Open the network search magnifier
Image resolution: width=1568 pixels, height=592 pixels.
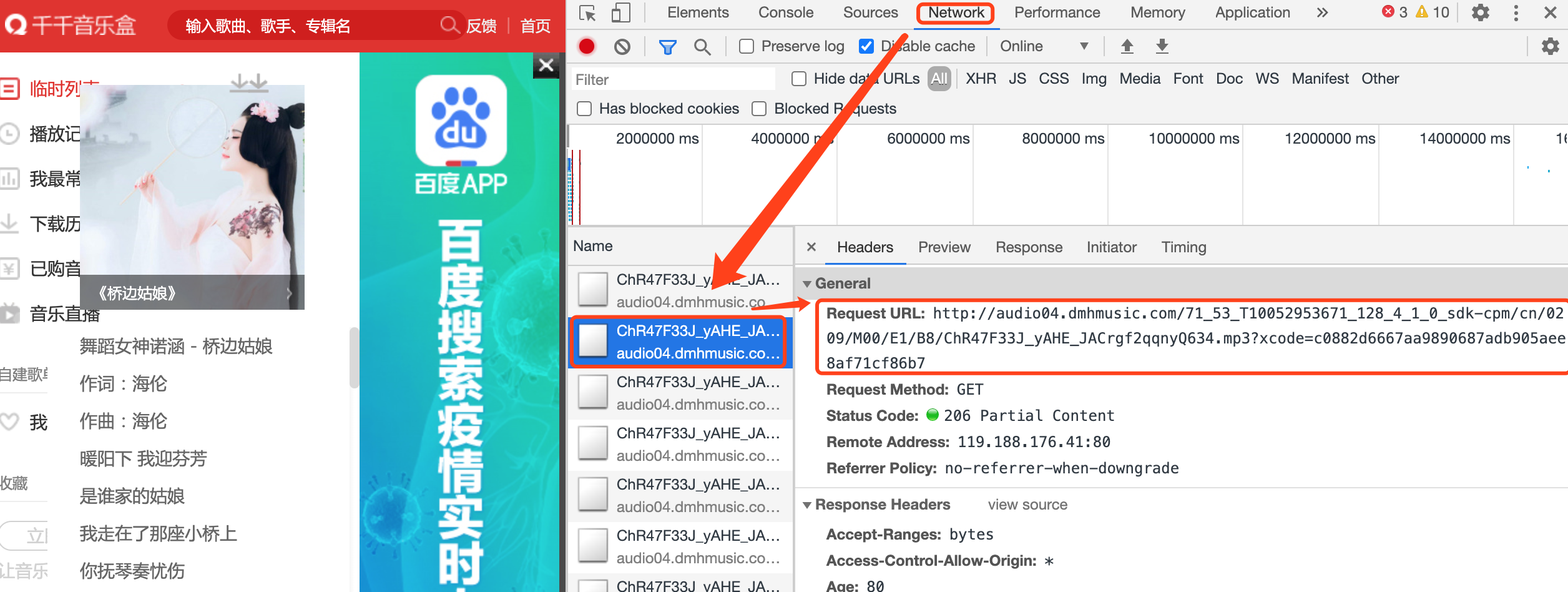click(x=702, y=47)
